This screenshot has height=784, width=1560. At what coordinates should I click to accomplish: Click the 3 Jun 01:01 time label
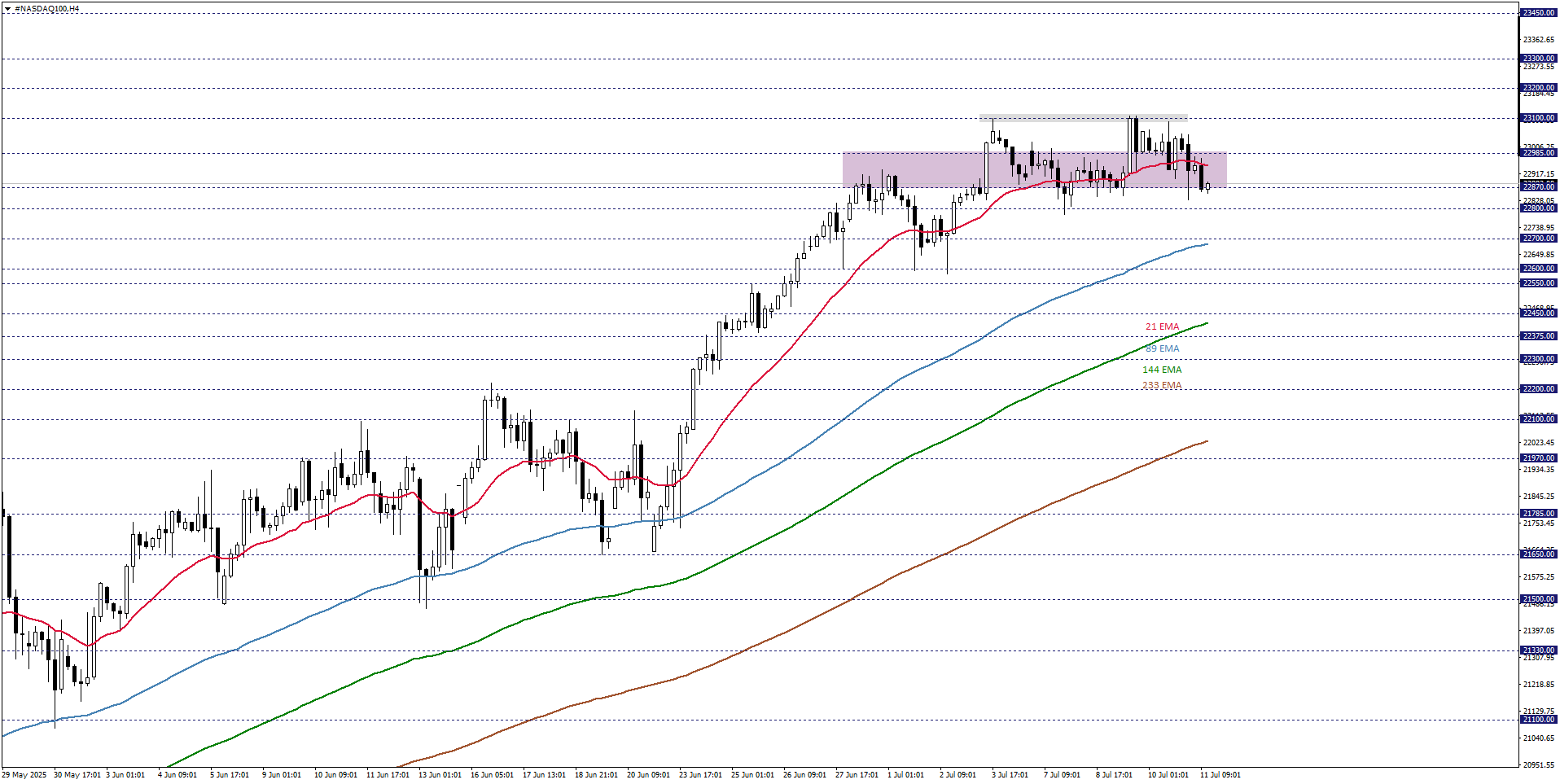pos(125,775)
